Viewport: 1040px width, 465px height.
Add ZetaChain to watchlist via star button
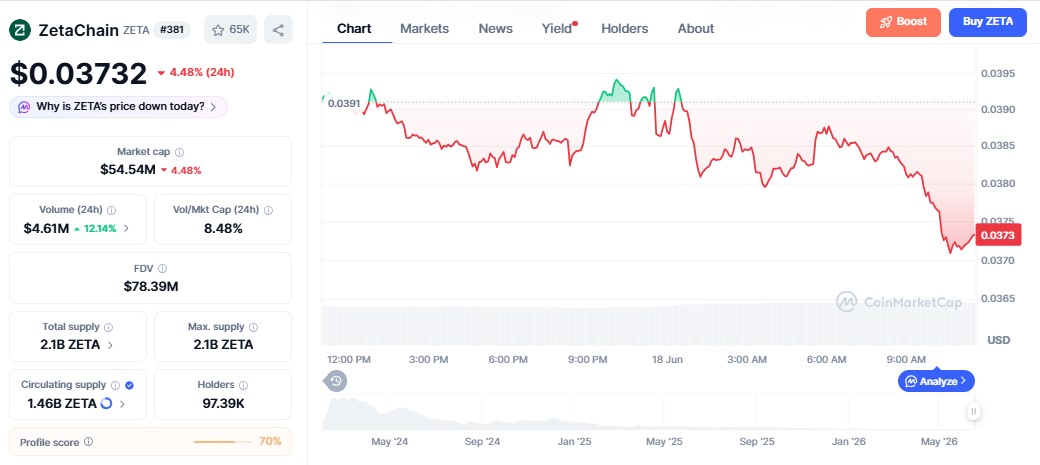[230, 30]
